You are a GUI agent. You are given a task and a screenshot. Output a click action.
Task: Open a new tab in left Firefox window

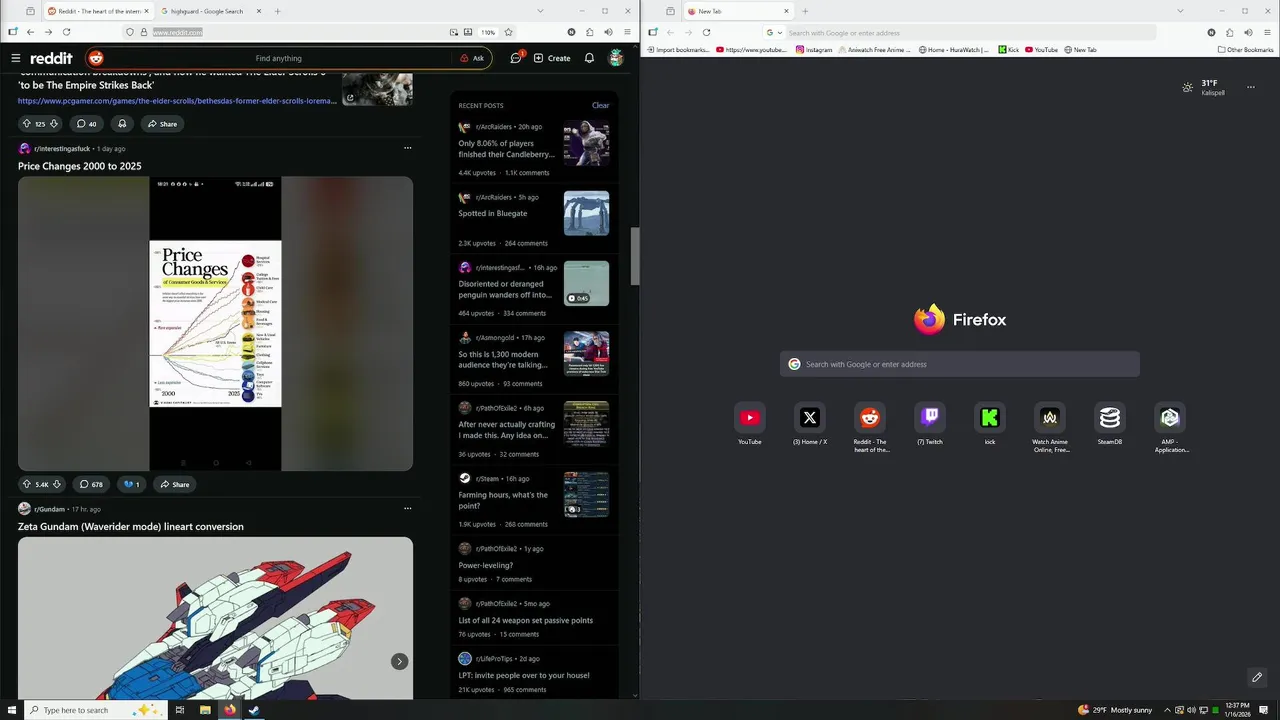point(277,11)
